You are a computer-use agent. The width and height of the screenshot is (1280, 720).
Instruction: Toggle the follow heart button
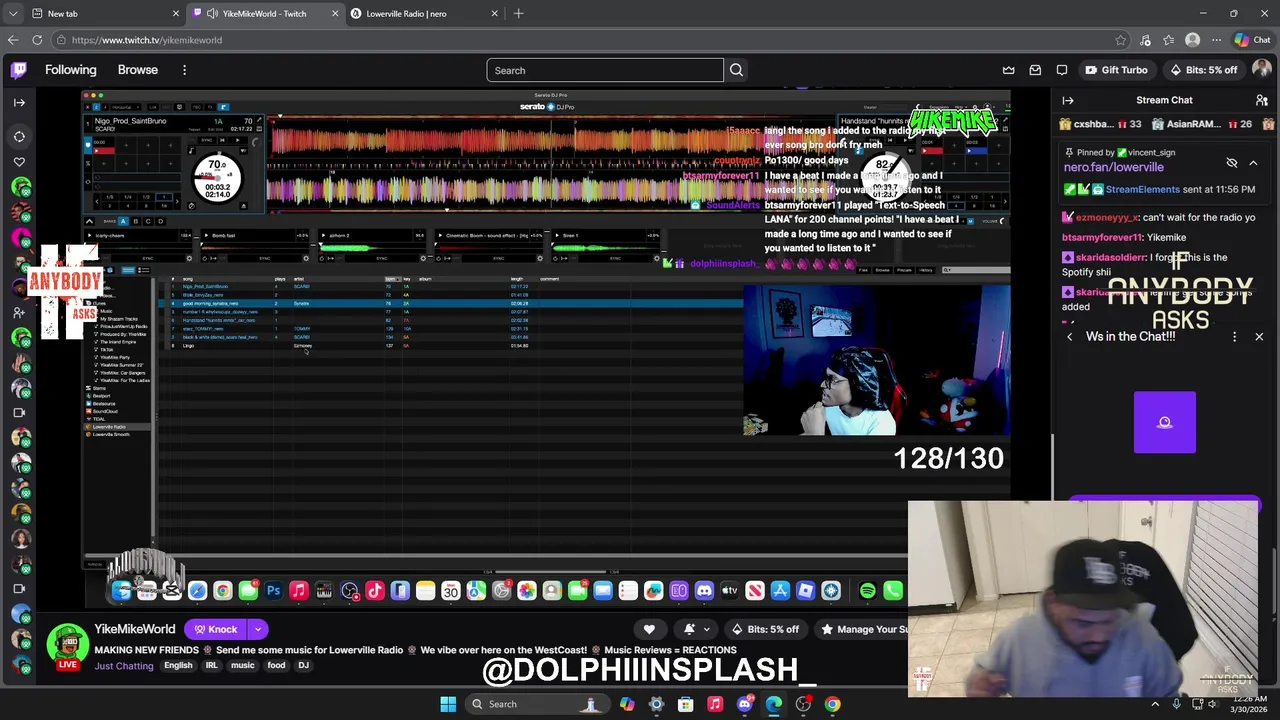pyautogui.click(x=649, y=629)
